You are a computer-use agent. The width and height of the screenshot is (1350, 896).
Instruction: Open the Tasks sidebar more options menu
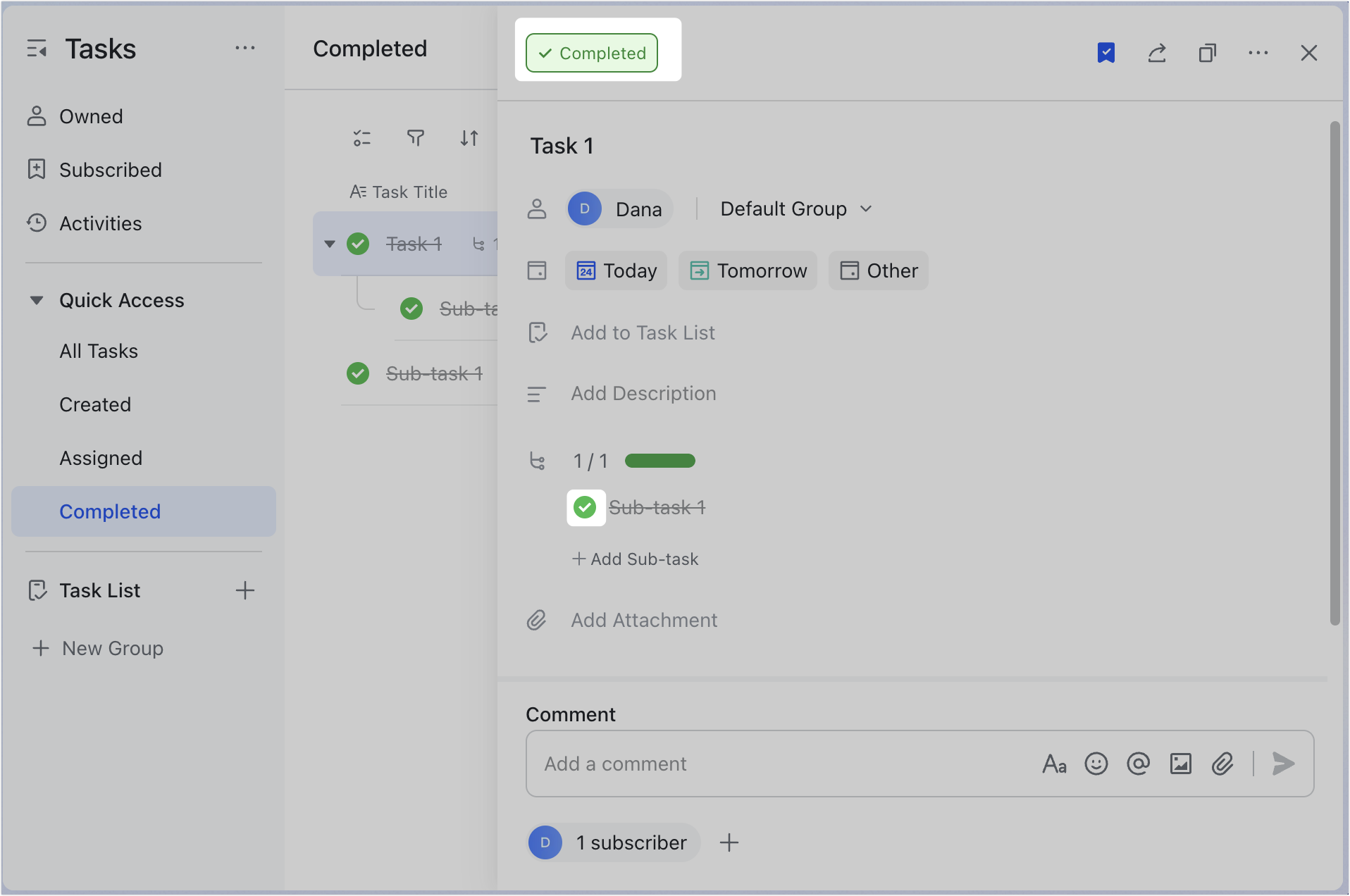coord(245,48)
